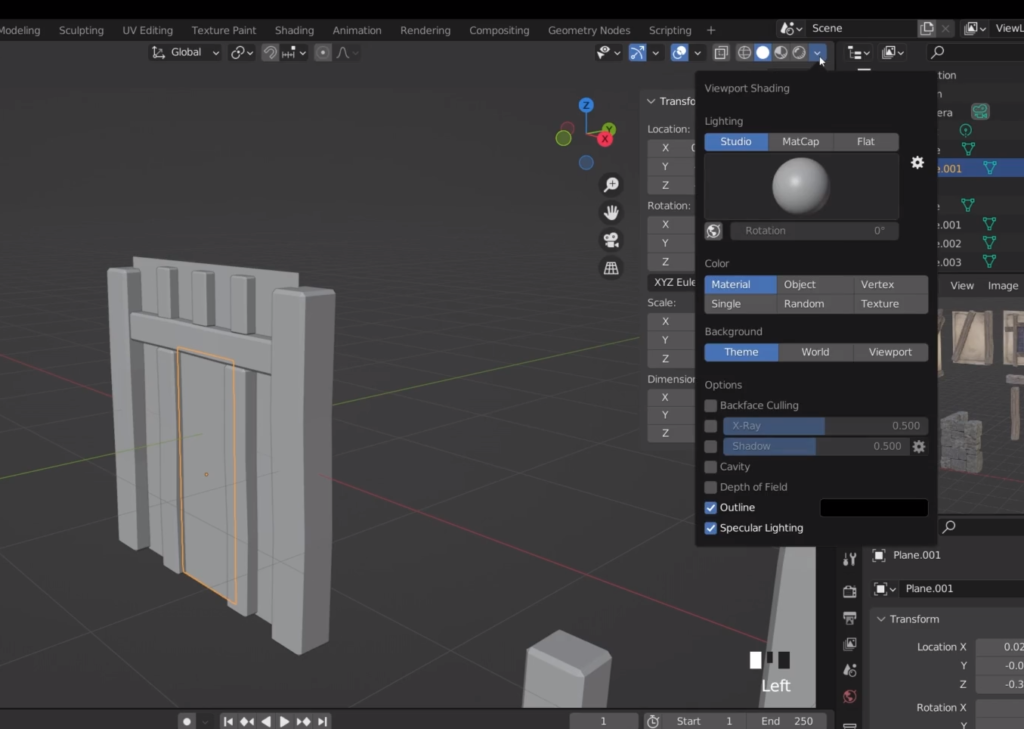
Task: Open Scene properties tab icon
Action: click(x=850, y=670)
